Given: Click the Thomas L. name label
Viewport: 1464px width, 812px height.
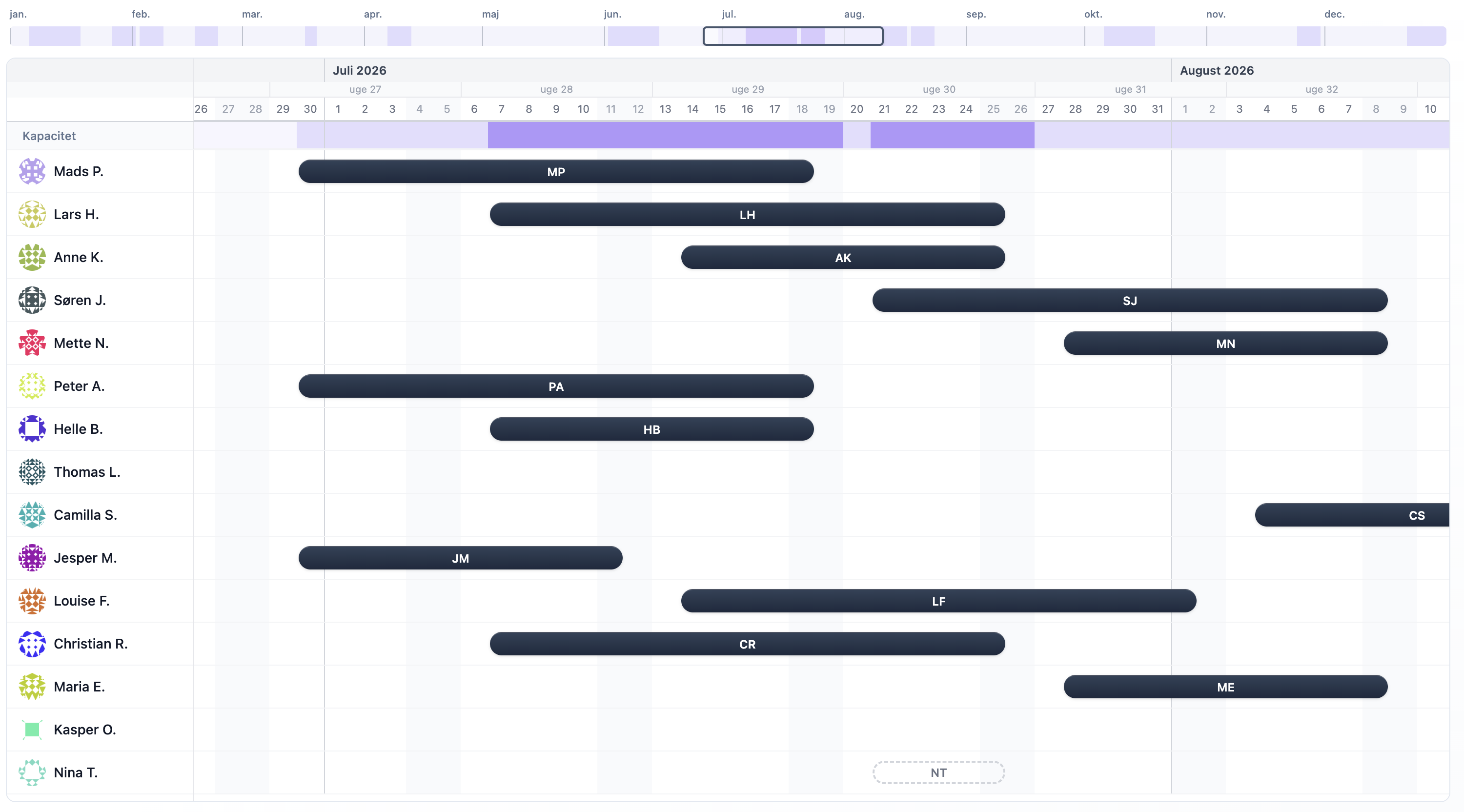Looking at the screenshot, I should coord(87,472).
